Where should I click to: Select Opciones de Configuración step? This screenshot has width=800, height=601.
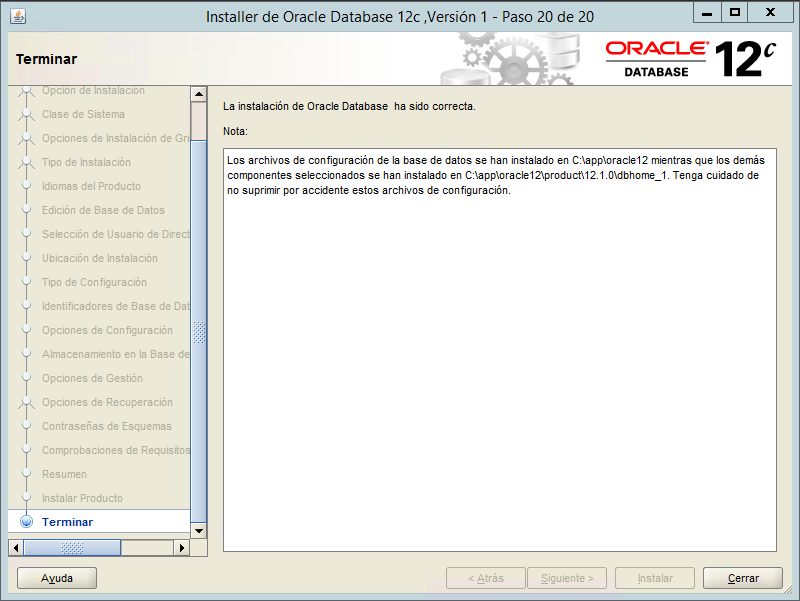pos(107,330)
